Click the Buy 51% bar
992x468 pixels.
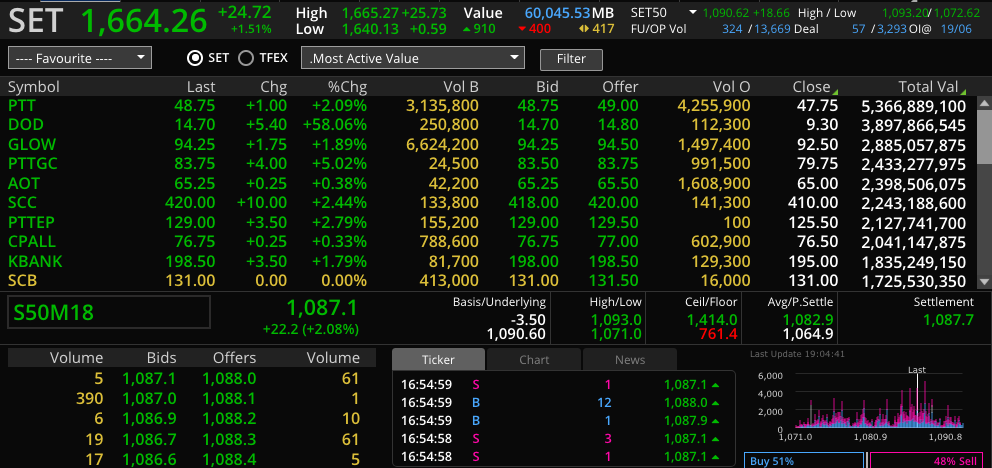click(x=803, y=460)
